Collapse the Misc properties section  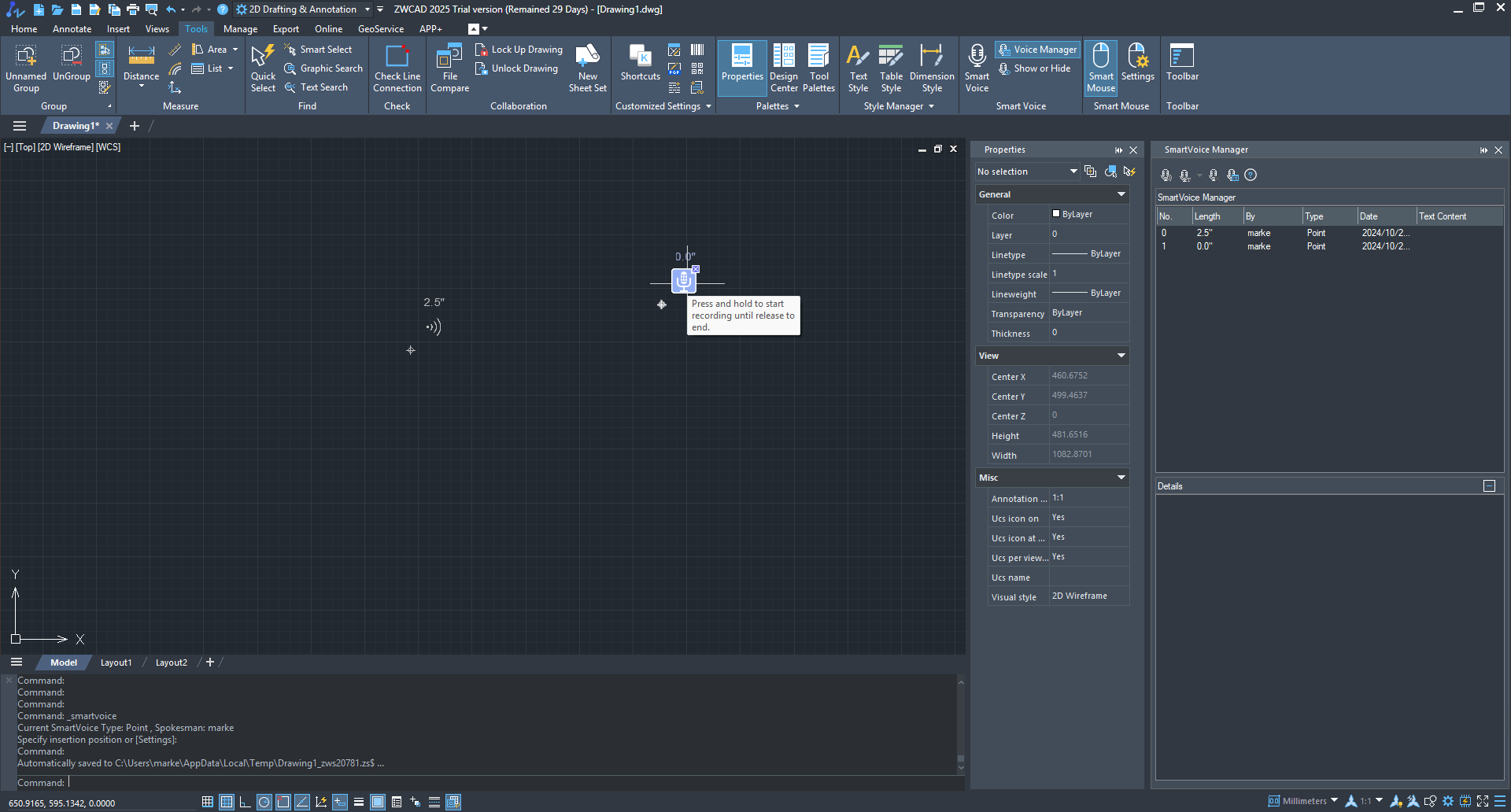point(1121,478)
